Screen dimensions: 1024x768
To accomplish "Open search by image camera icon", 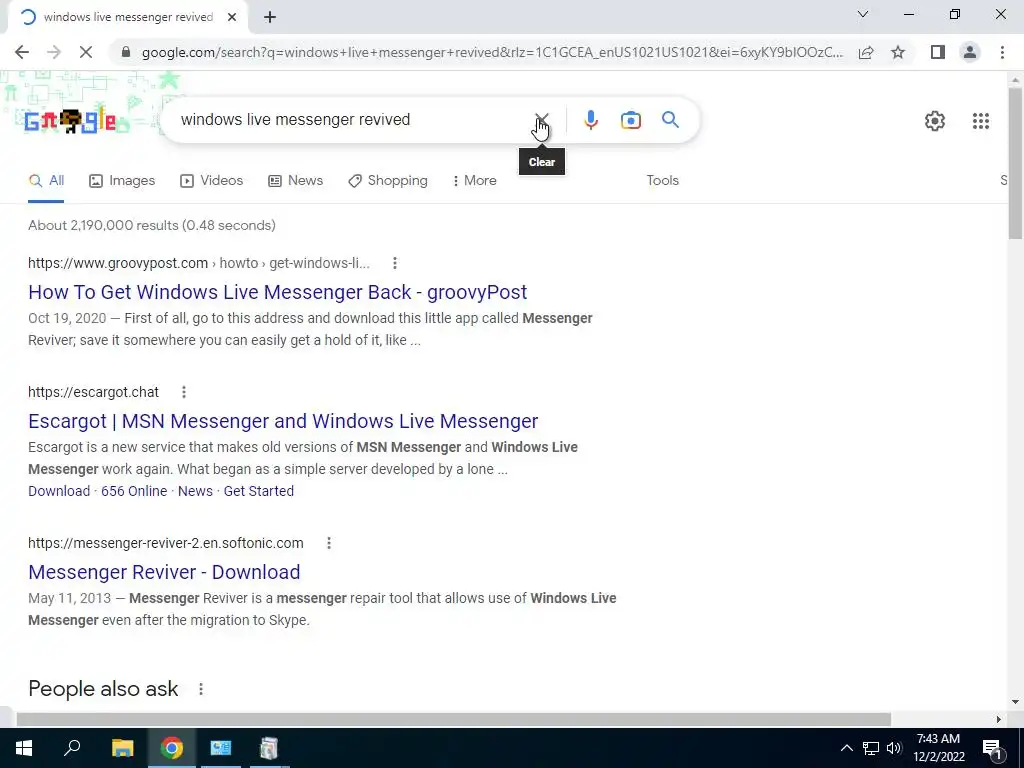I will point(631,120).
